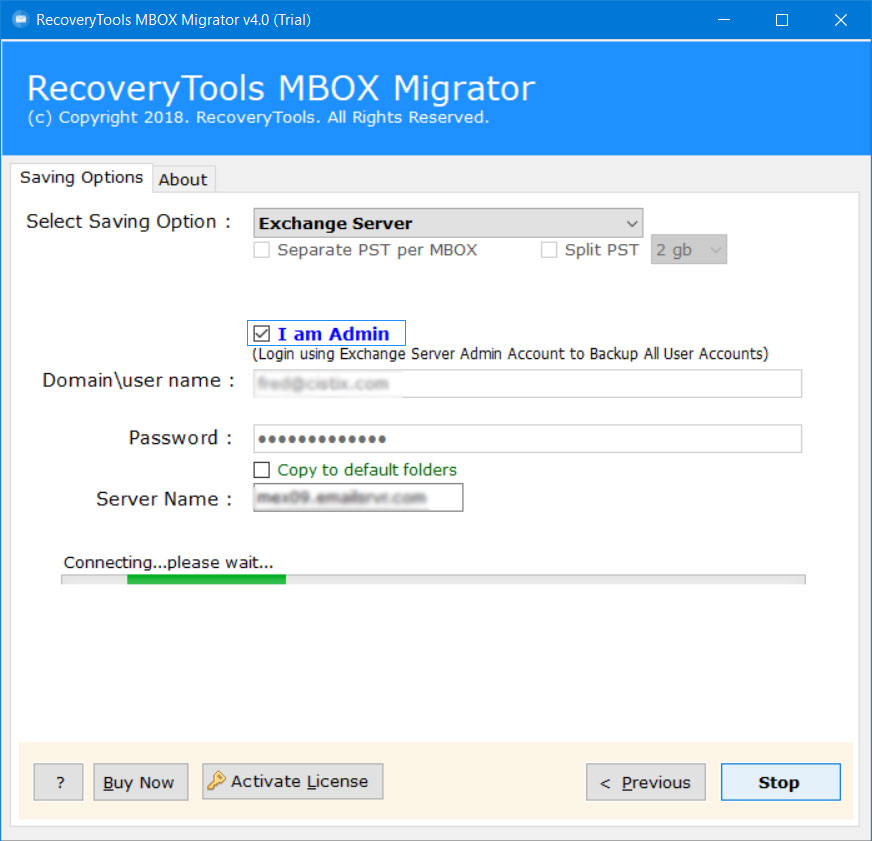Click the key icon on Activate License

coord(216,781)
